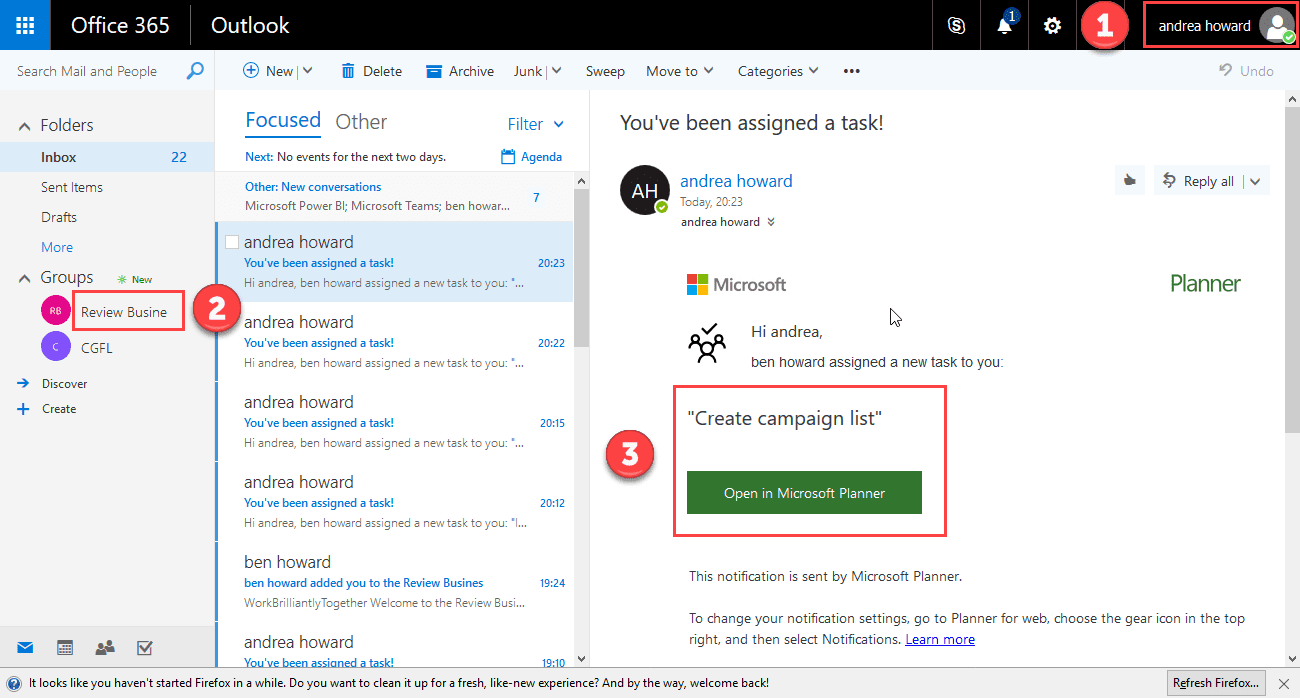1300x698 pixels.
Task: Click the search magnifier icon
Action: 196,71
